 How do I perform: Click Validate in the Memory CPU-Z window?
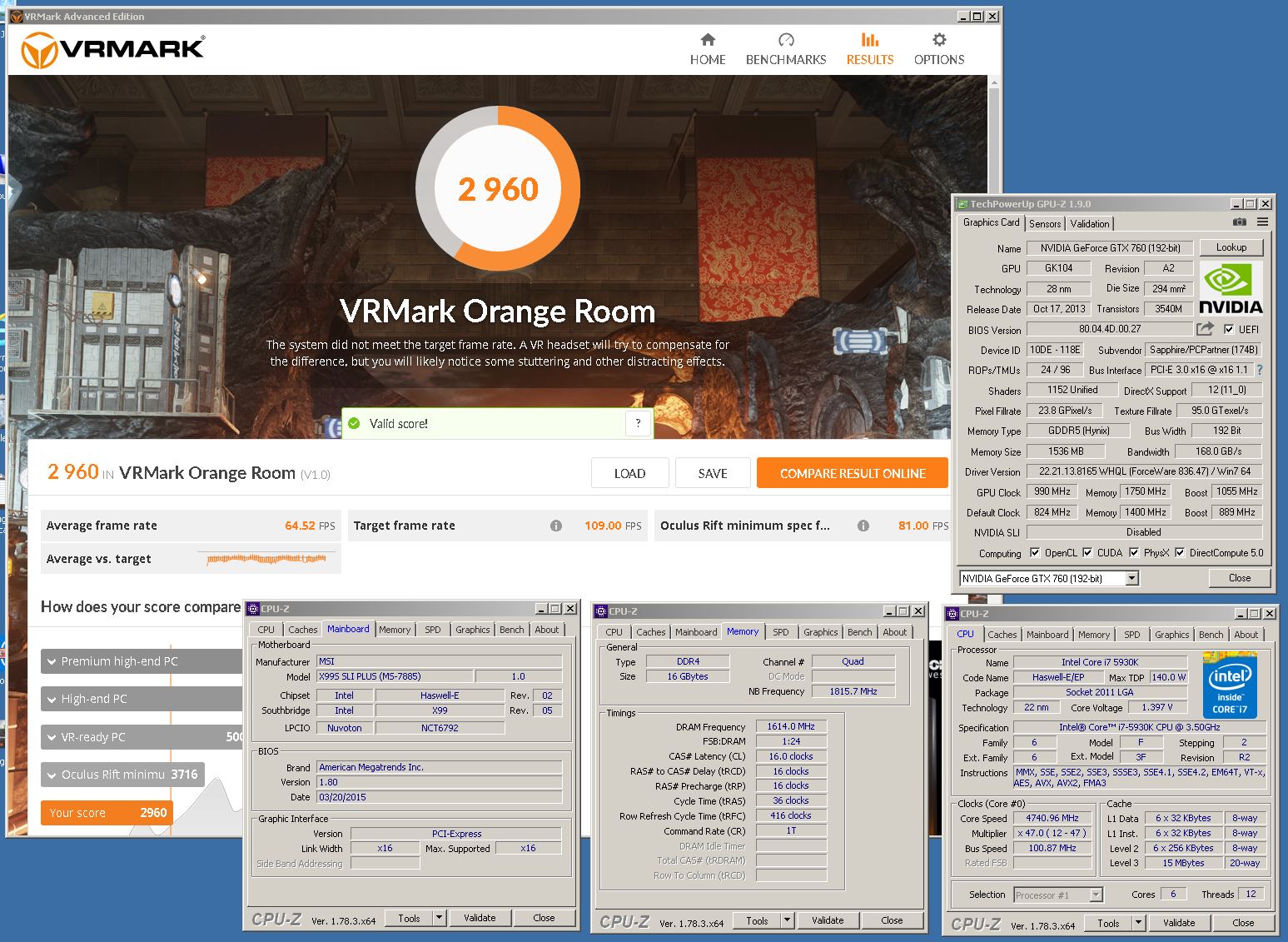pyautogui.click(x=828, y=920)
